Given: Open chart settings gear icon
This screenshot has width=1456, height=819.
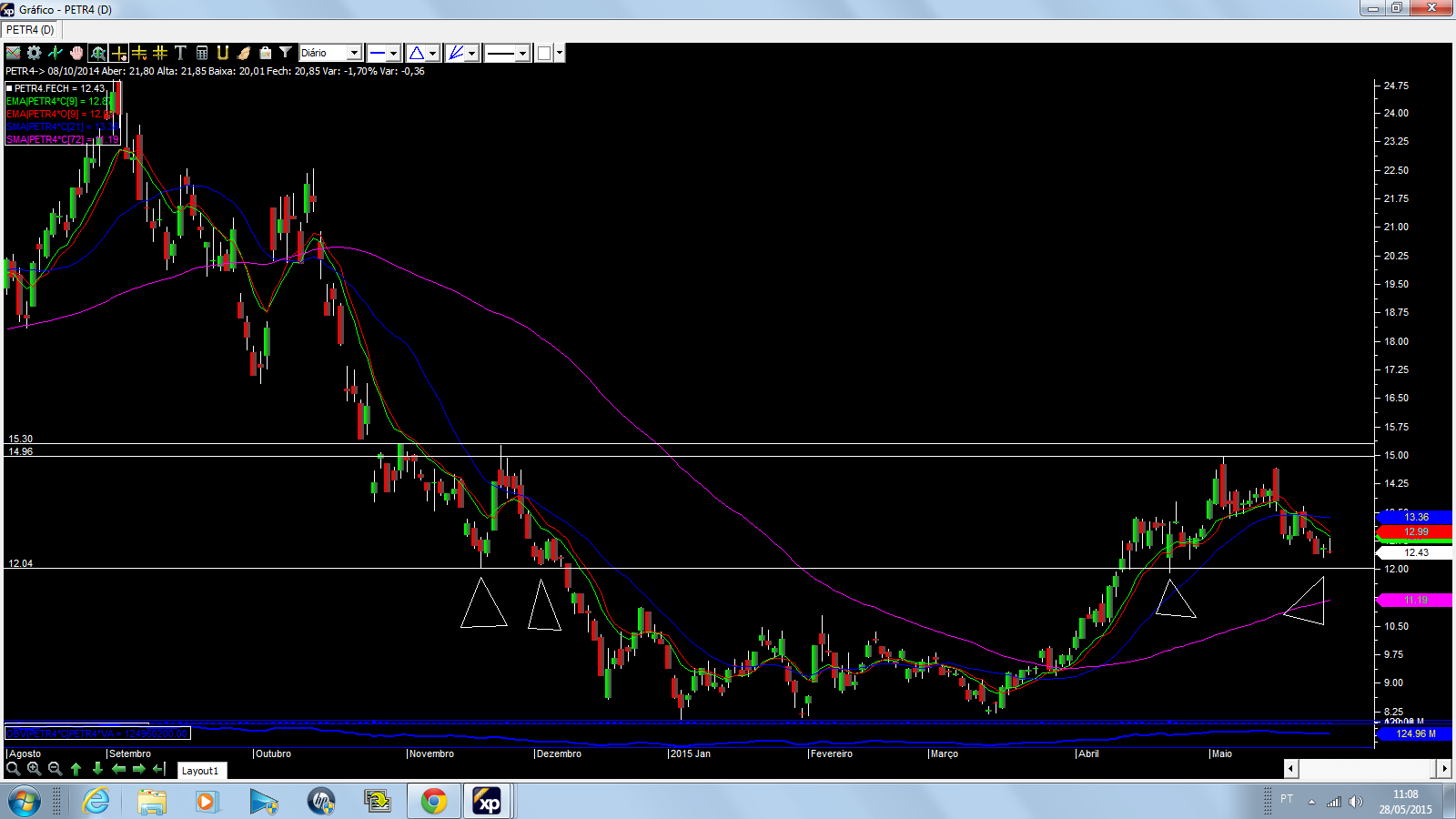Looking at the screenshot, I should click(x=35, y=53).
